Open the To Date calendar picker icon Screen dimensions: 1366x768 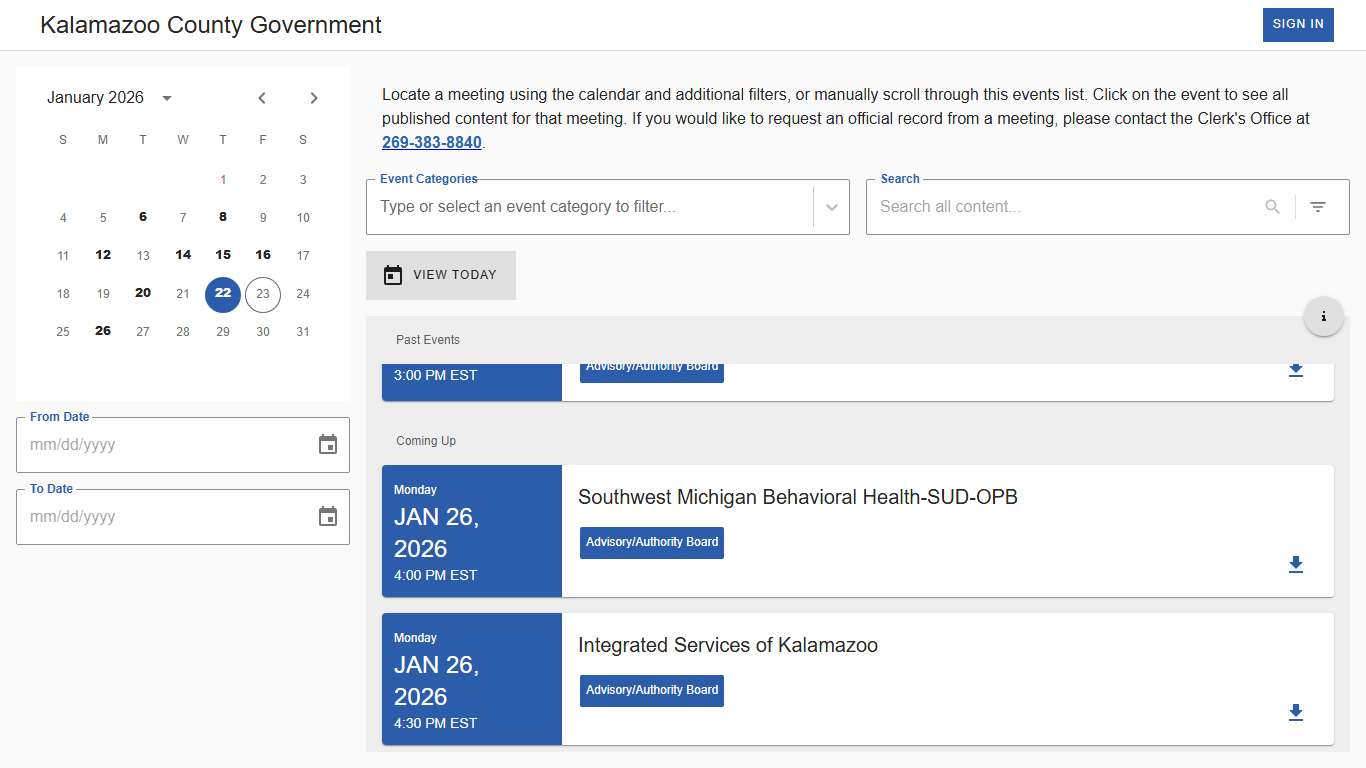327,516
